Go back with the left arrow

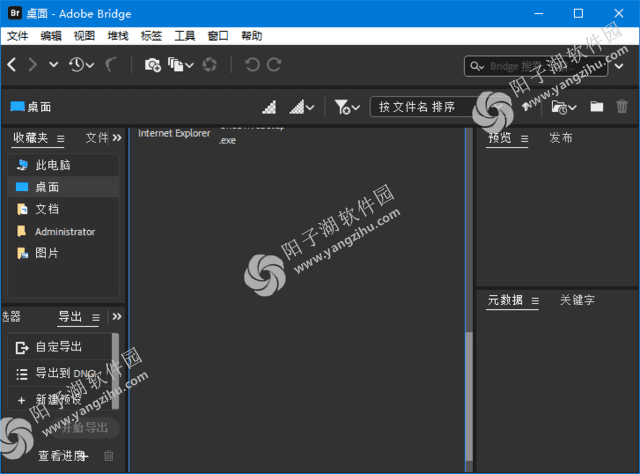click(12, 65)
